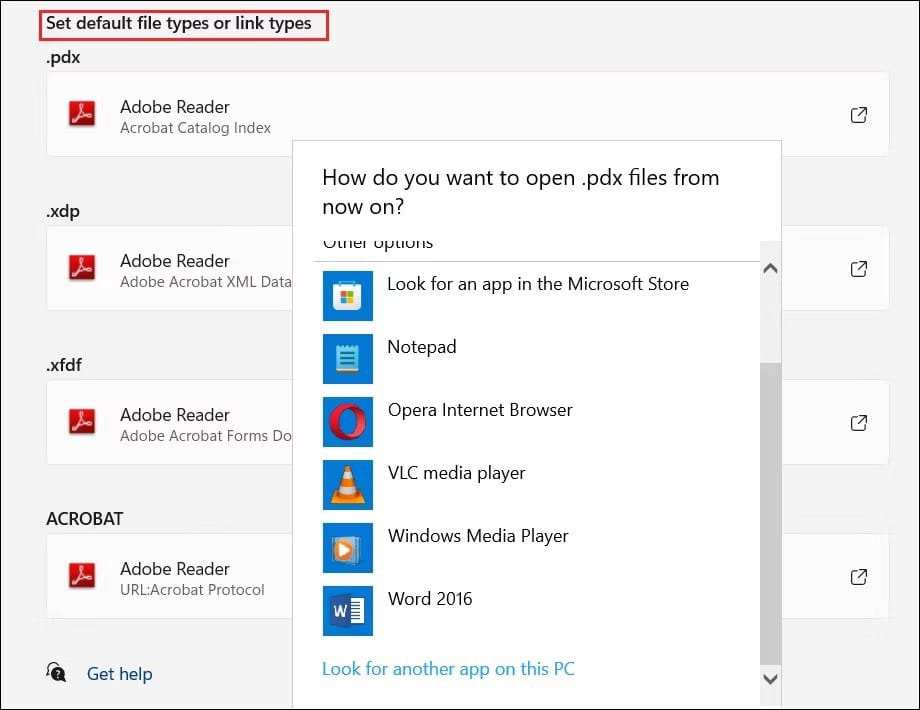
Task: Click the scrollbar up arrow
Action: point(770,268)
